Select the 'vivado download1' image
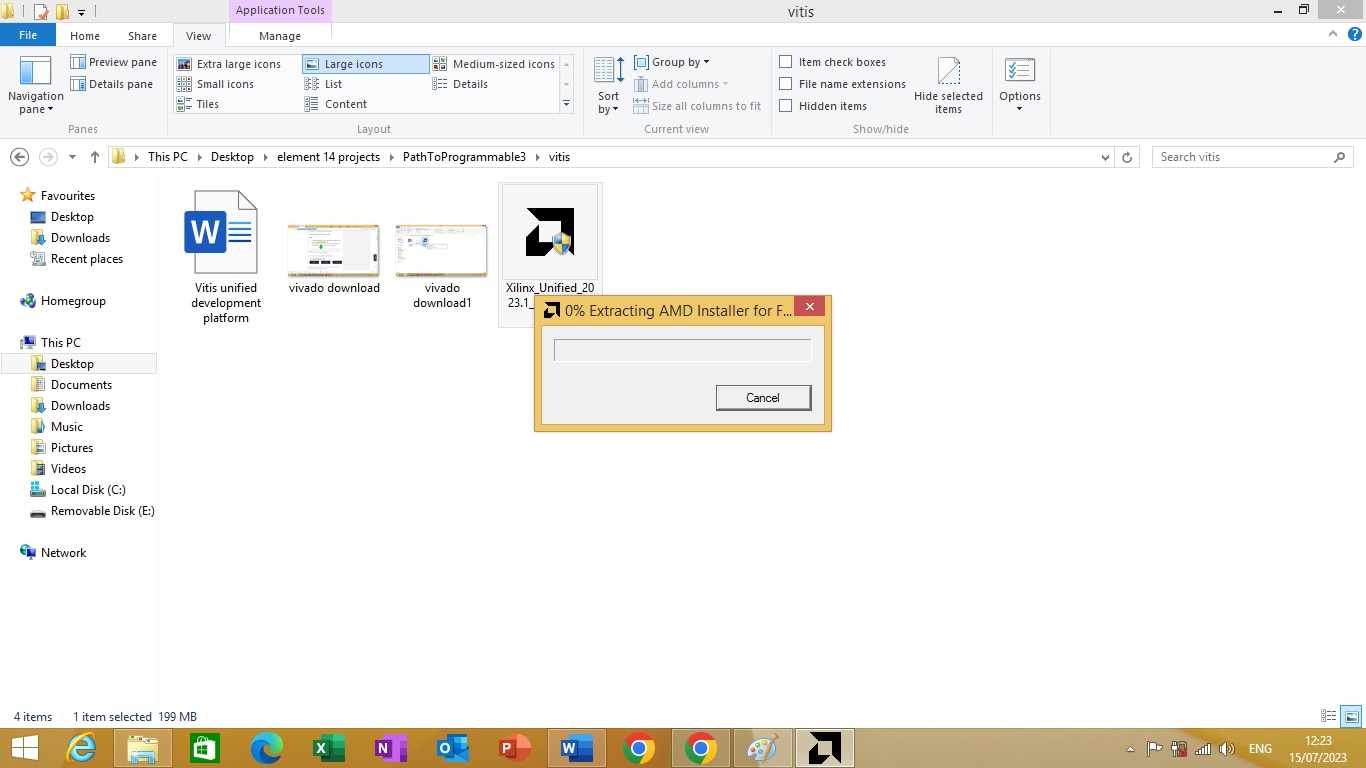Image resolution: width=1366 pixels, height=768 pixels. 442,265
